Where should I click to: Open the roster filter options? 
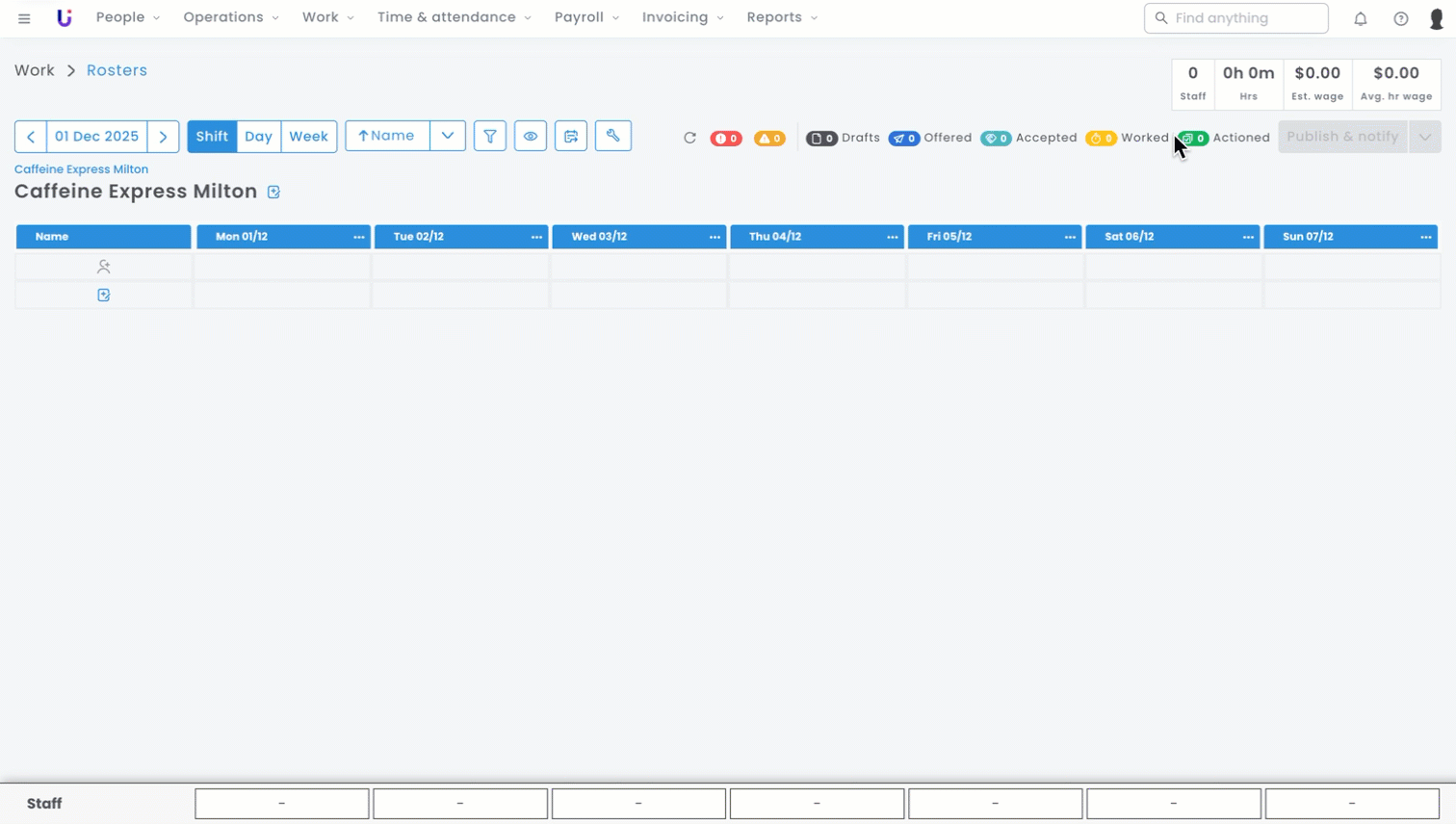(490, 137)
